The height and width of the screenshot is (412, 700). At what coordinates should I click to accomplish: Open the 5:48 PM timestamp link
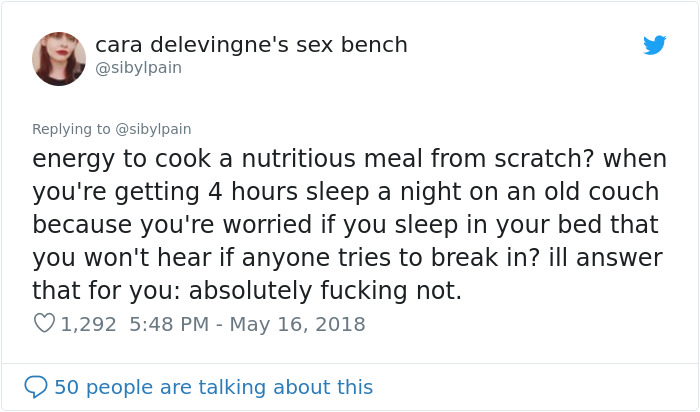[x=168, y=324]
